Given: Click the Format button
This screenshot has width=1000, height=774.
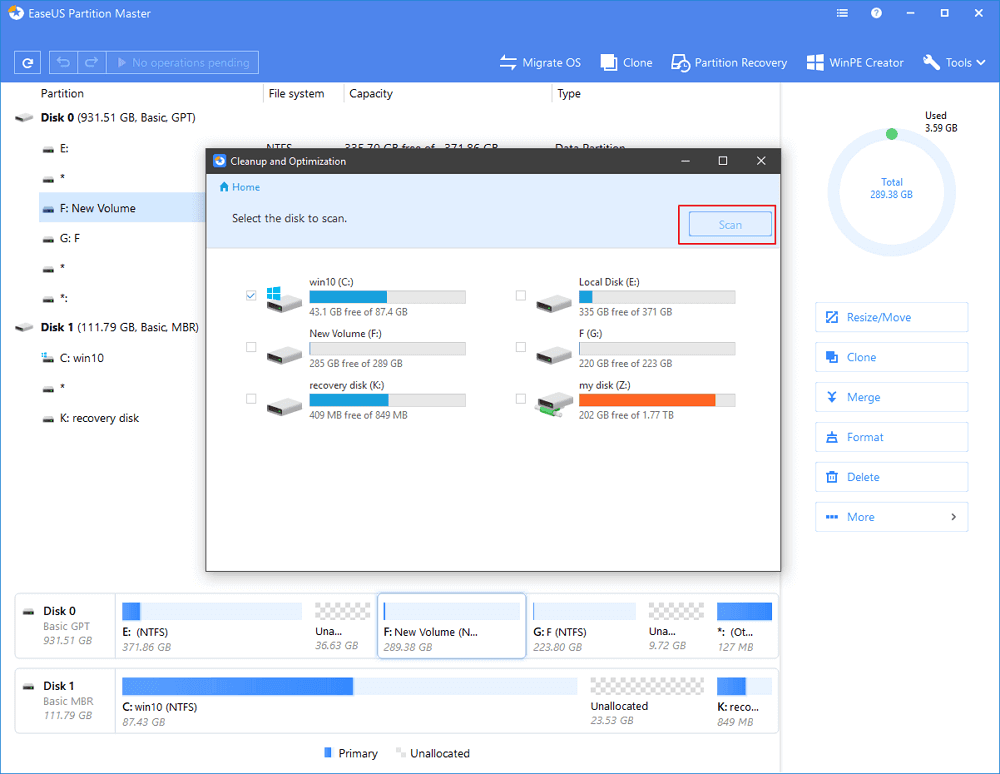Looking at the screenshot, I should (x=891, y=437).
